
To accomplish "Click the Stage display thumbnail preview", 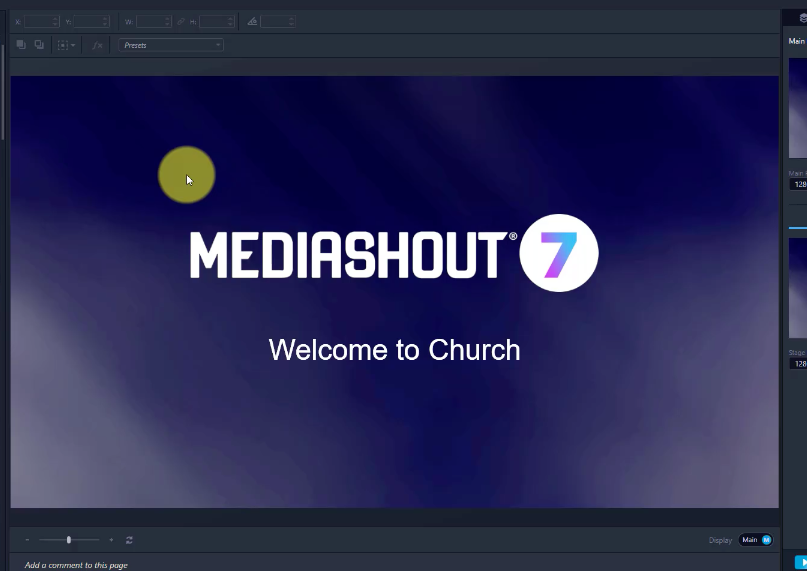I will tap(798, 288).
